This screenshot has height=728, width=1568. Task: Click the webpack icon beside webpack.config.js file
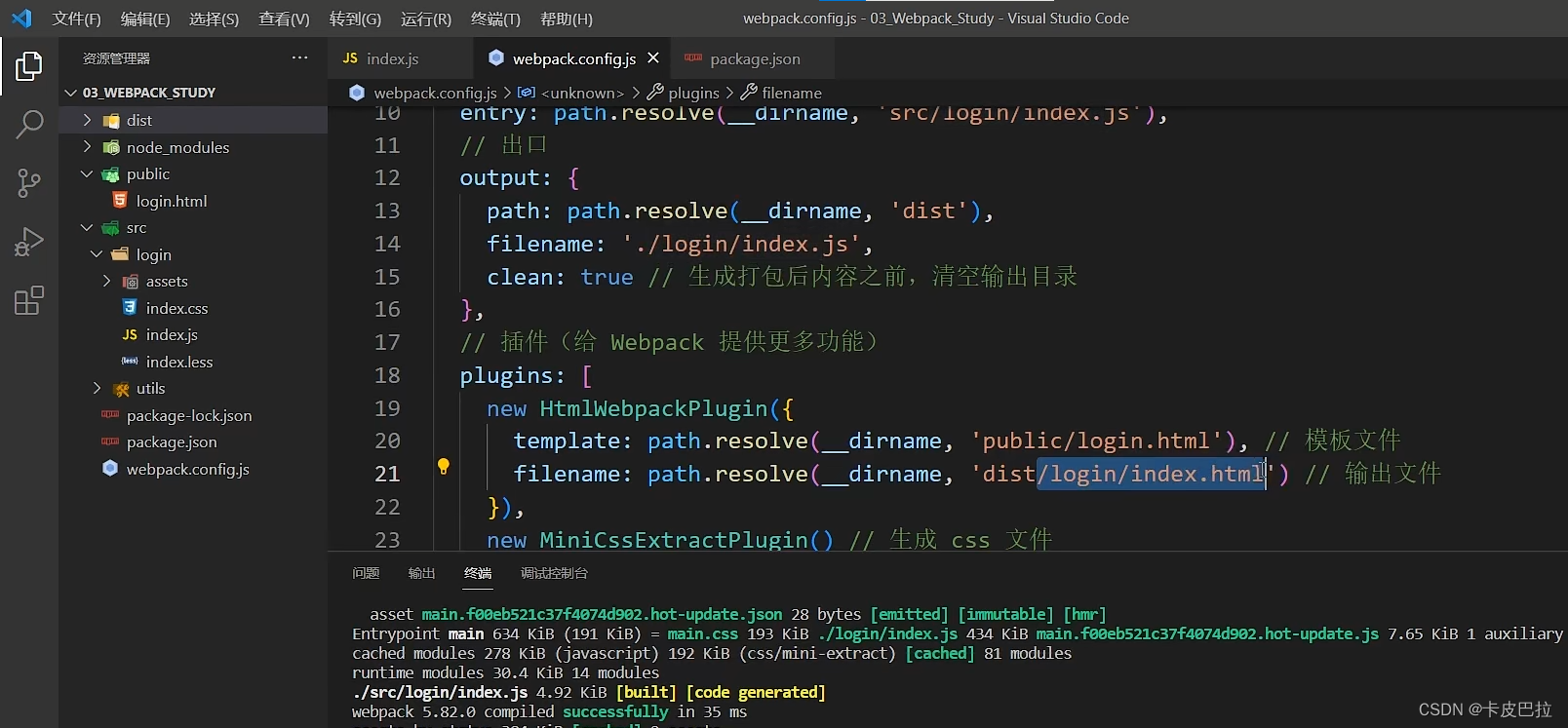(110, 469)
